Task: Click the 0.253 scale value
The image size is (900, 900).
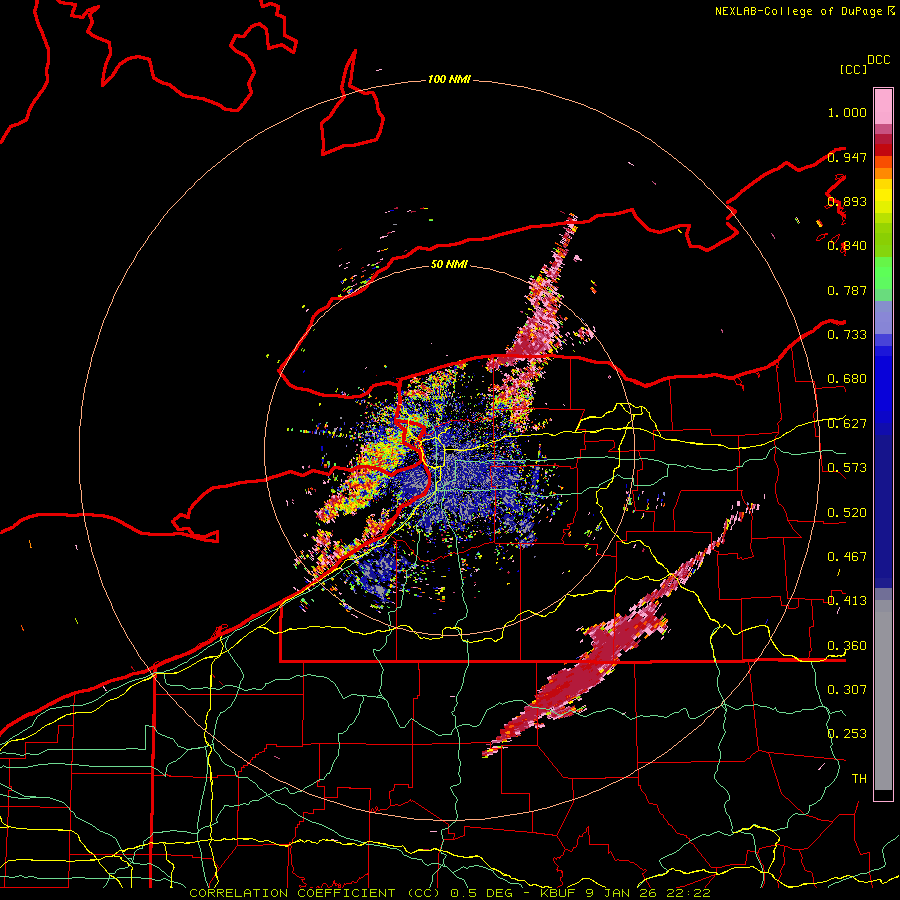Action: 847,734
